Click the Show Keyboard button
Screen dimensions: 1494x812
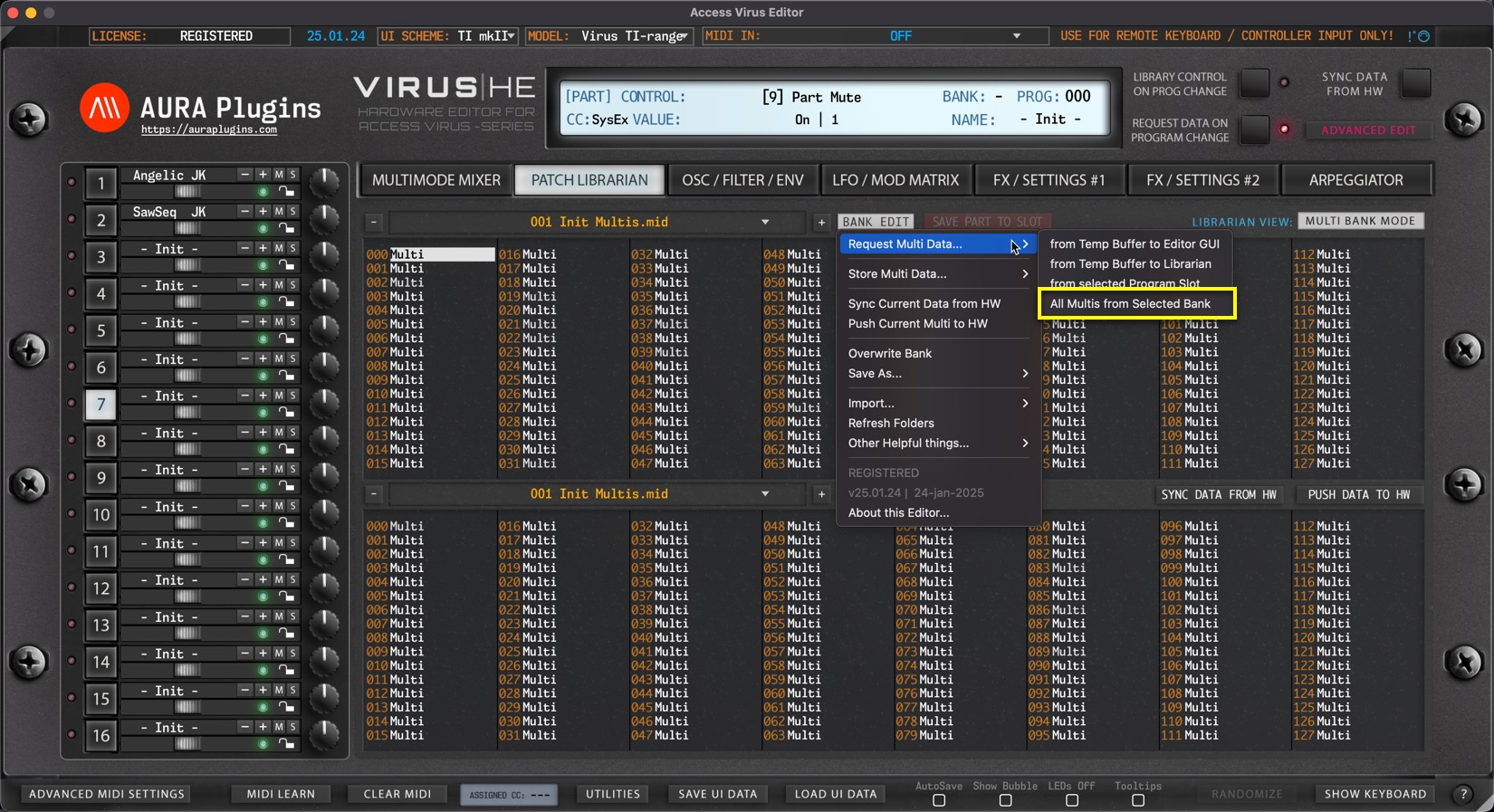1374,794
